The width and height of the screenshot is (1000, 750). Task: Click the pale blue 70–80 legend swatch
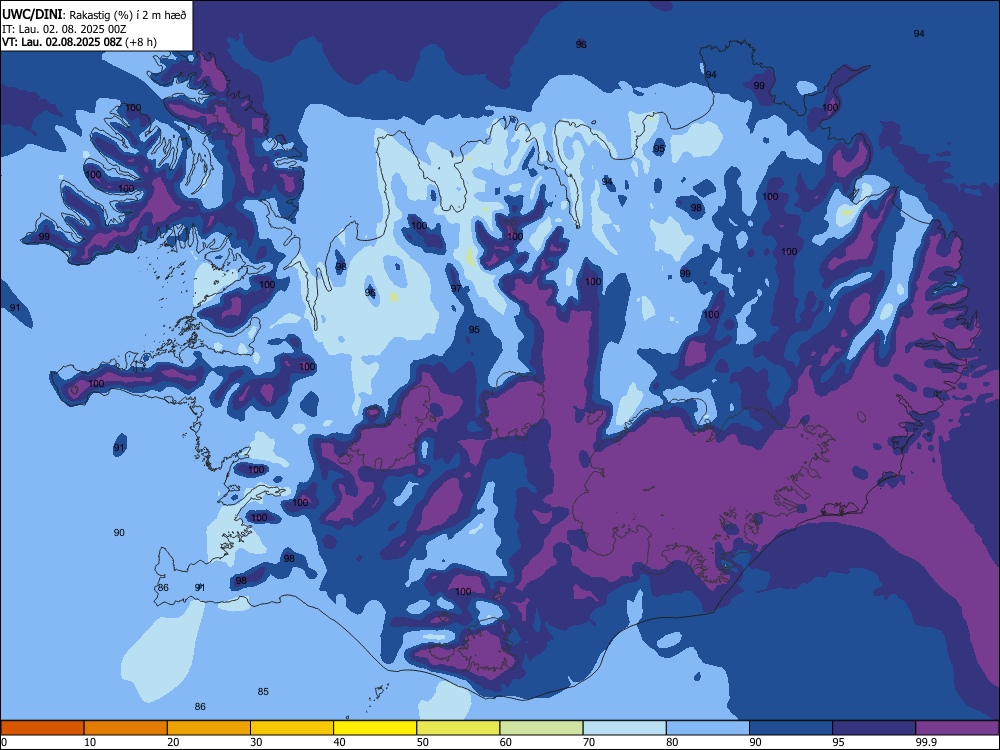[x=625, y=728]
